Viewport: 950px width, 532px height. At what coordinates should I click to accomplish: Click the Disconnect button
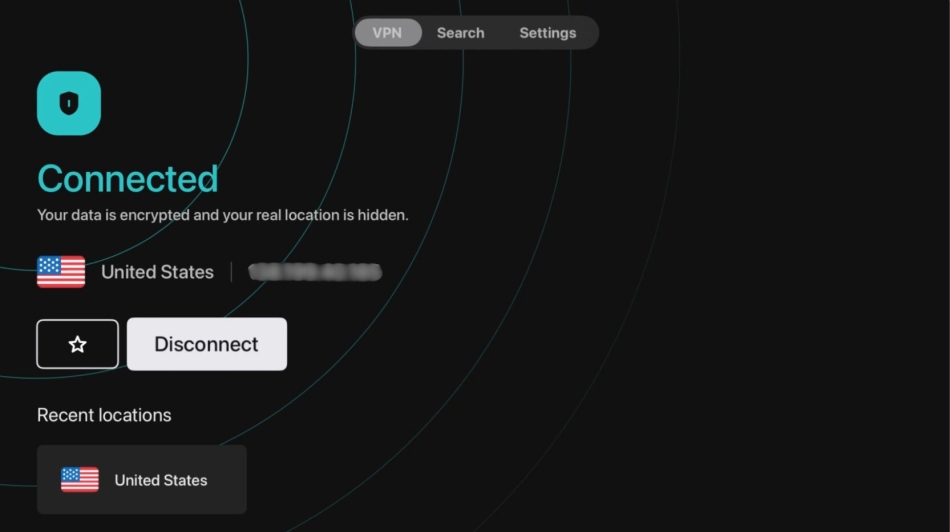(207, 344)
